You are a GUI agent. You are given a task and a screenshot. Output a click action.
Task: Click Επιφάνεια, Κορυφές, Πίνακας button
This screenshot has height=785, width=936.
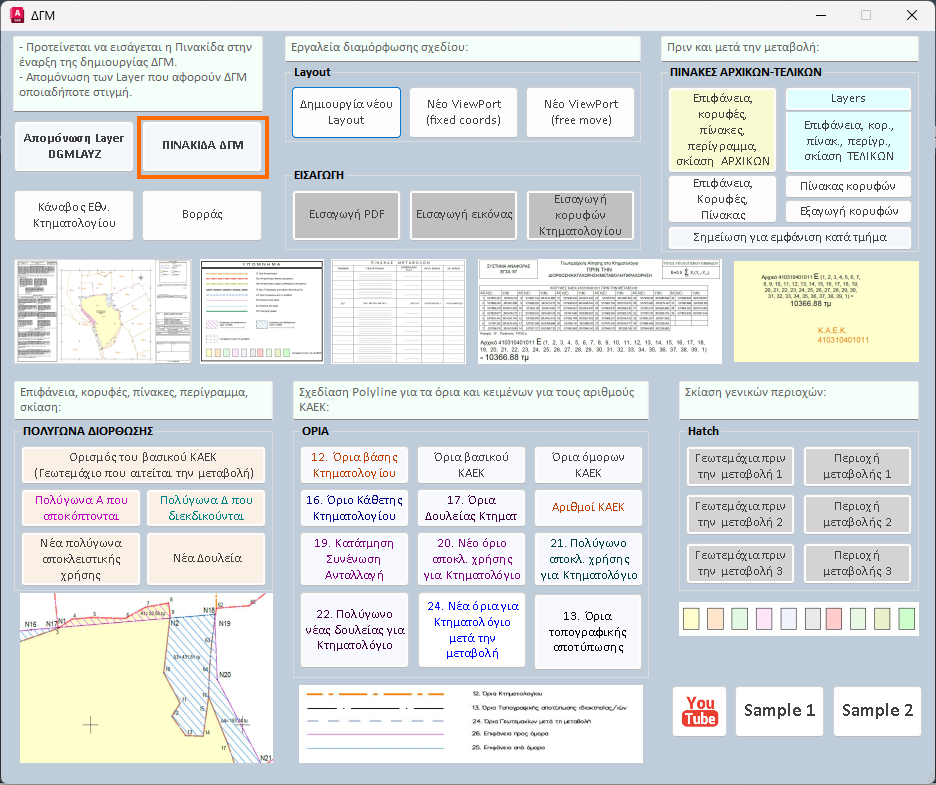pos(722,199)
